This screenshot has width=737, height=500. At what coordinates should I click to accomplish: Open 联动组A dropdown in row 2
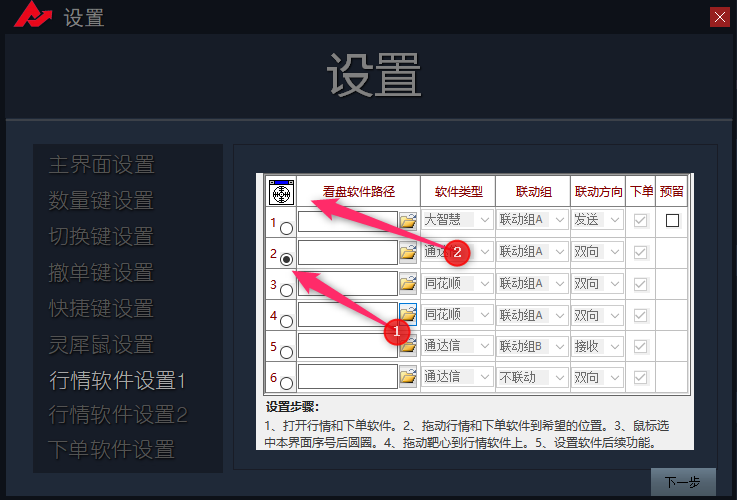click(x=532, y=252)
